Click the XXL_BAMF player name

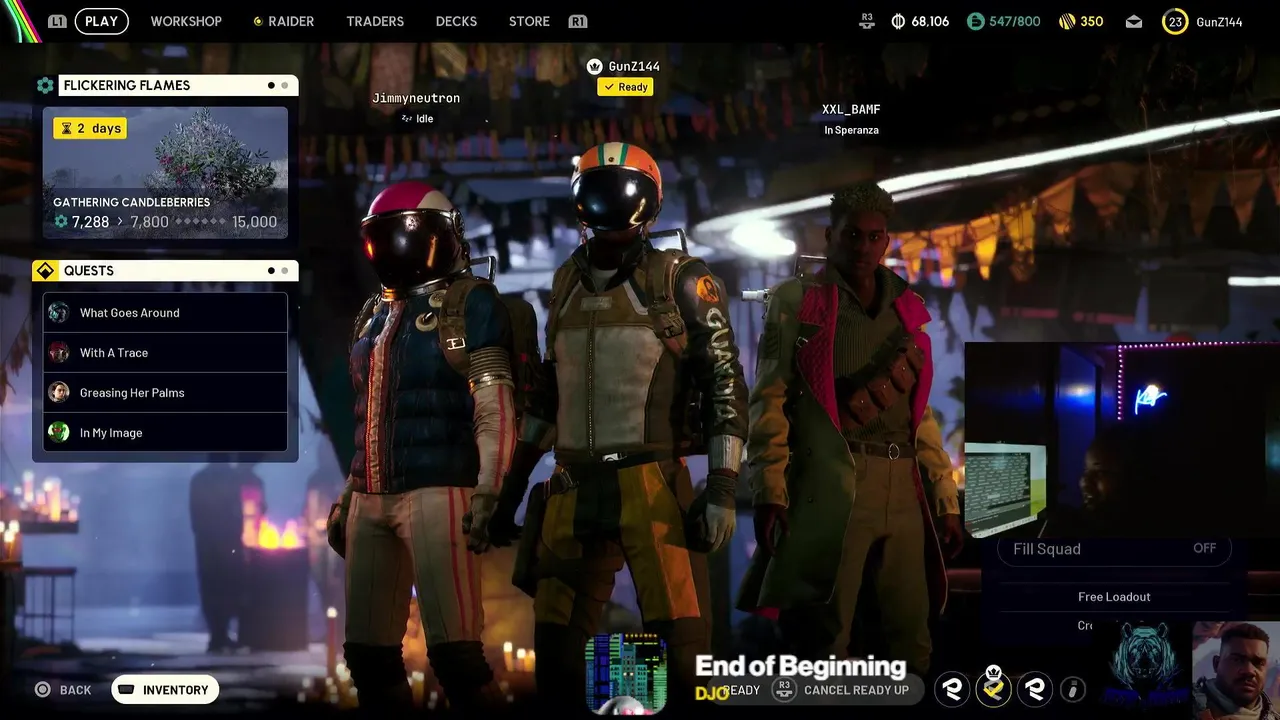851,109
